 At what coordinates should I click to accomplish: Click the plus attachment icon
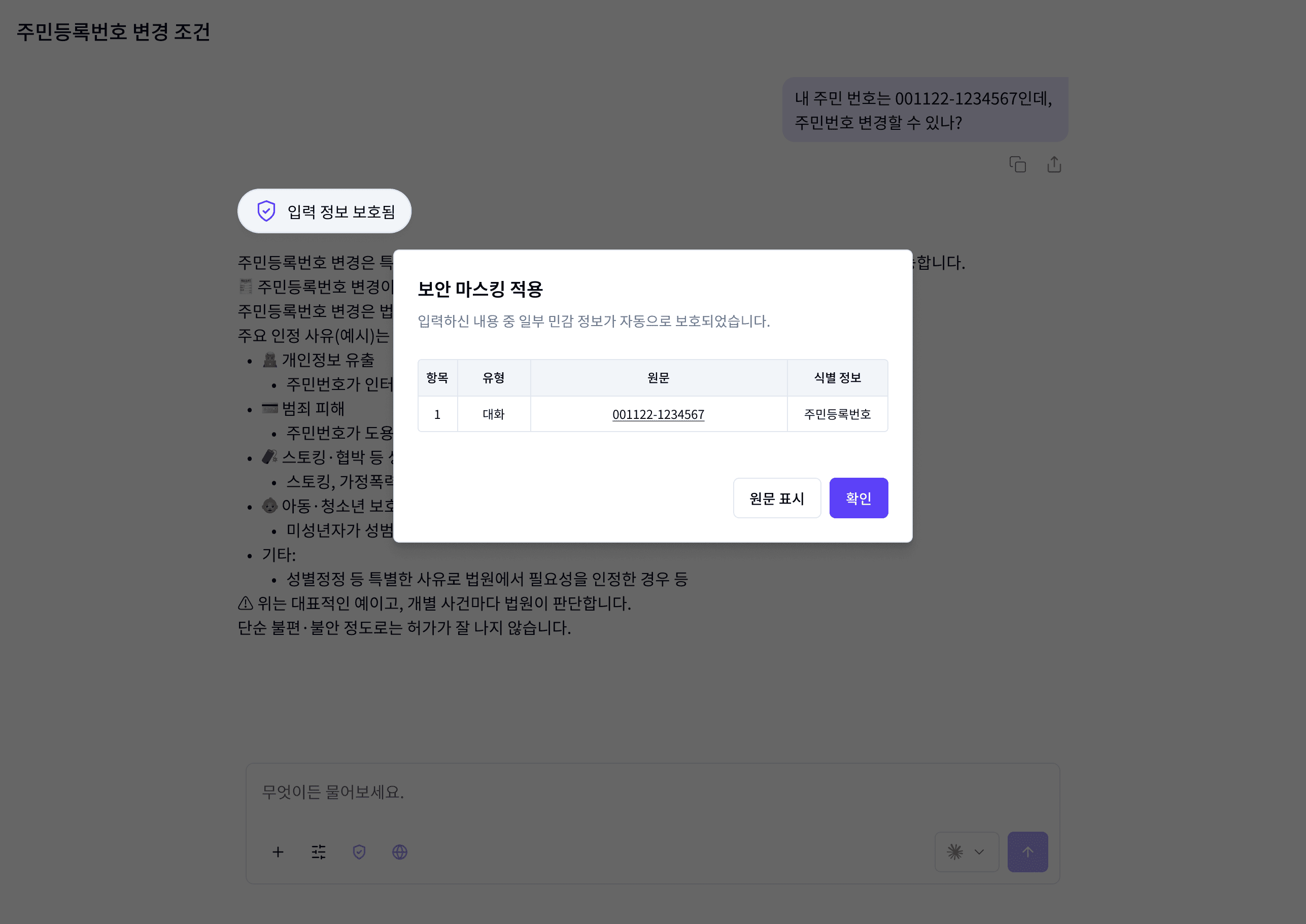point(278,852)
